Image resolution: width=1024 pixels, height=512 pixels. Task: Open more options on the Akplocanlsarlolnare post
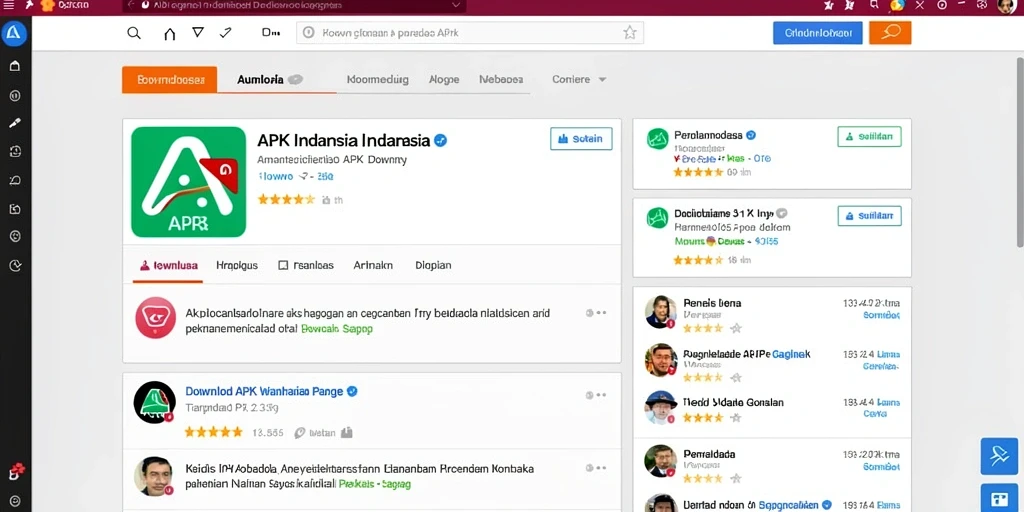(596, 313)
